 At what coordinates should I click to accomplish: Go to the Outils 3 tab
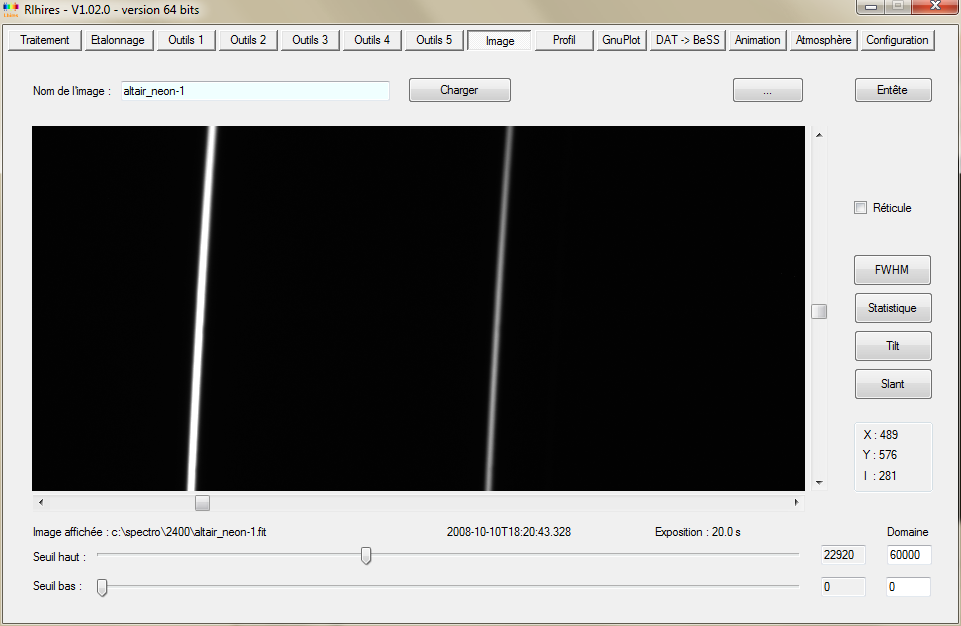pyautogui.click(x=310, y=40)
